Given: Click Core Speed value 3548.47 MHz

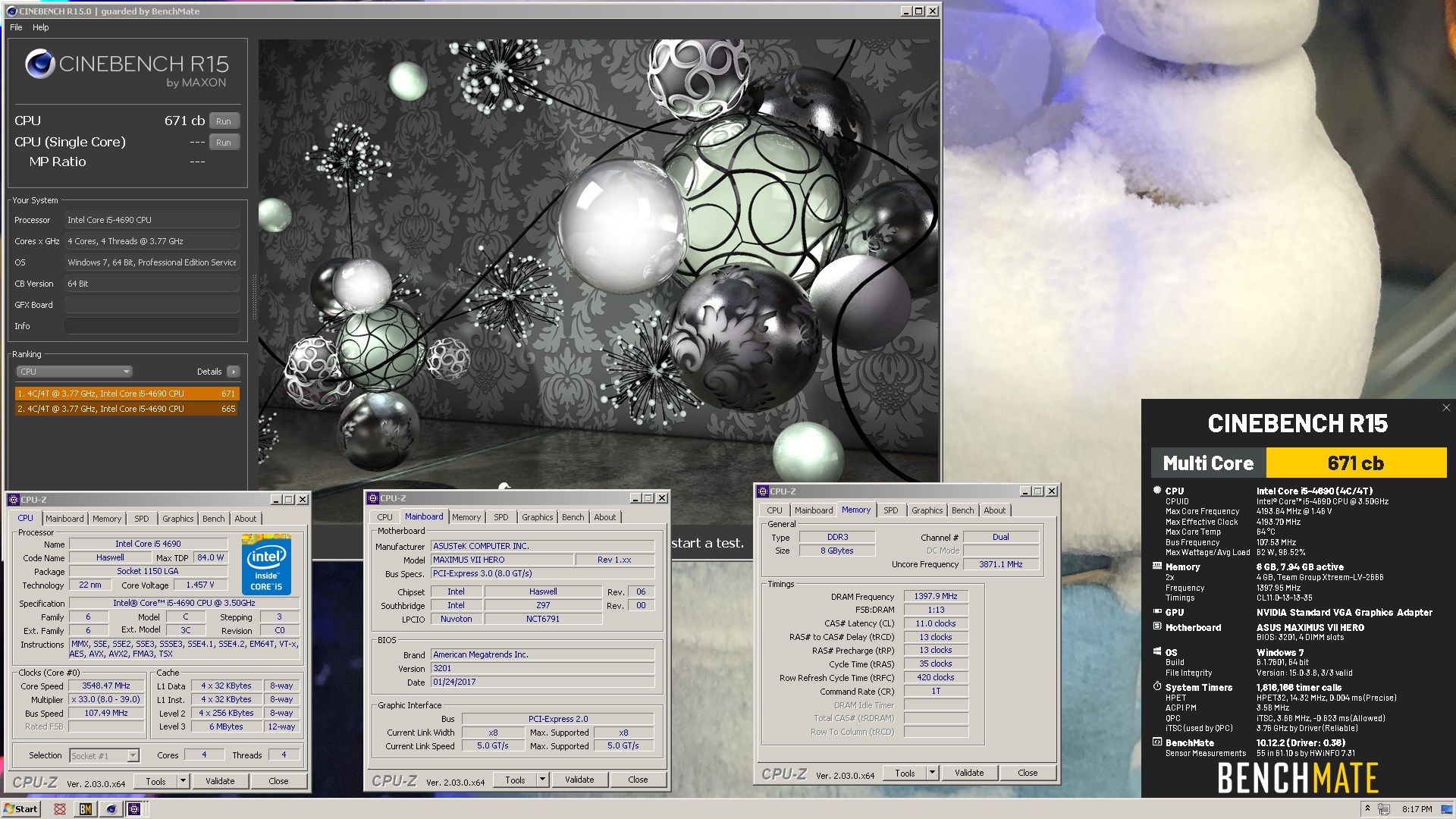Looking at the screenshot, I should coord(106,686).
